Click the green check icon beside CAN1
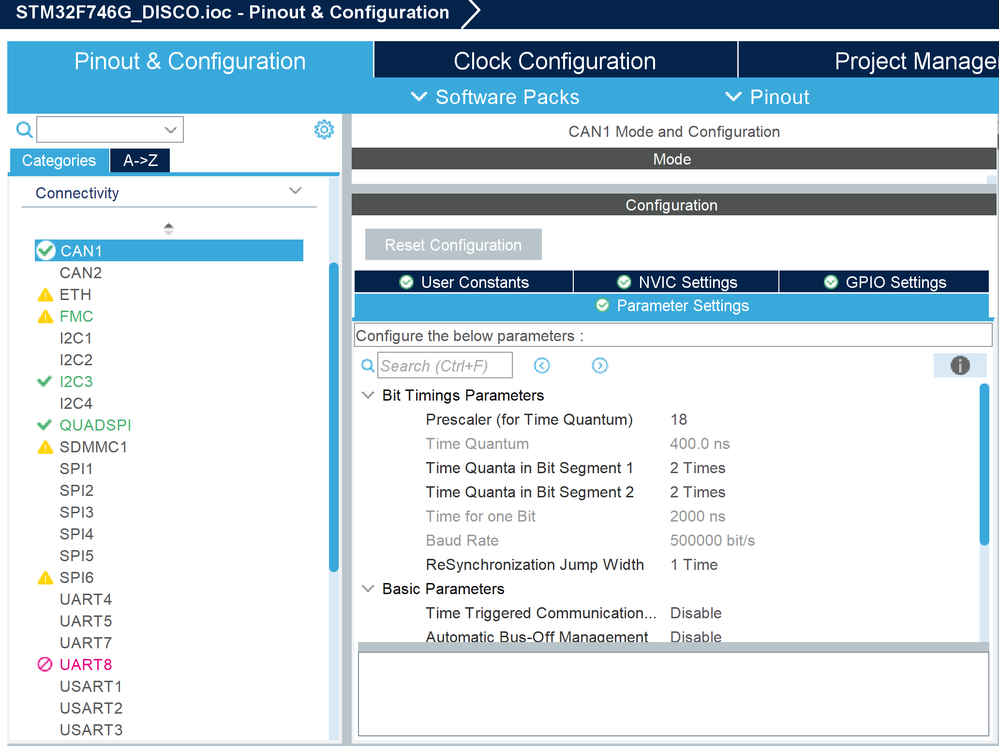Screen dimensions: 999x748 tap(45, 250)
